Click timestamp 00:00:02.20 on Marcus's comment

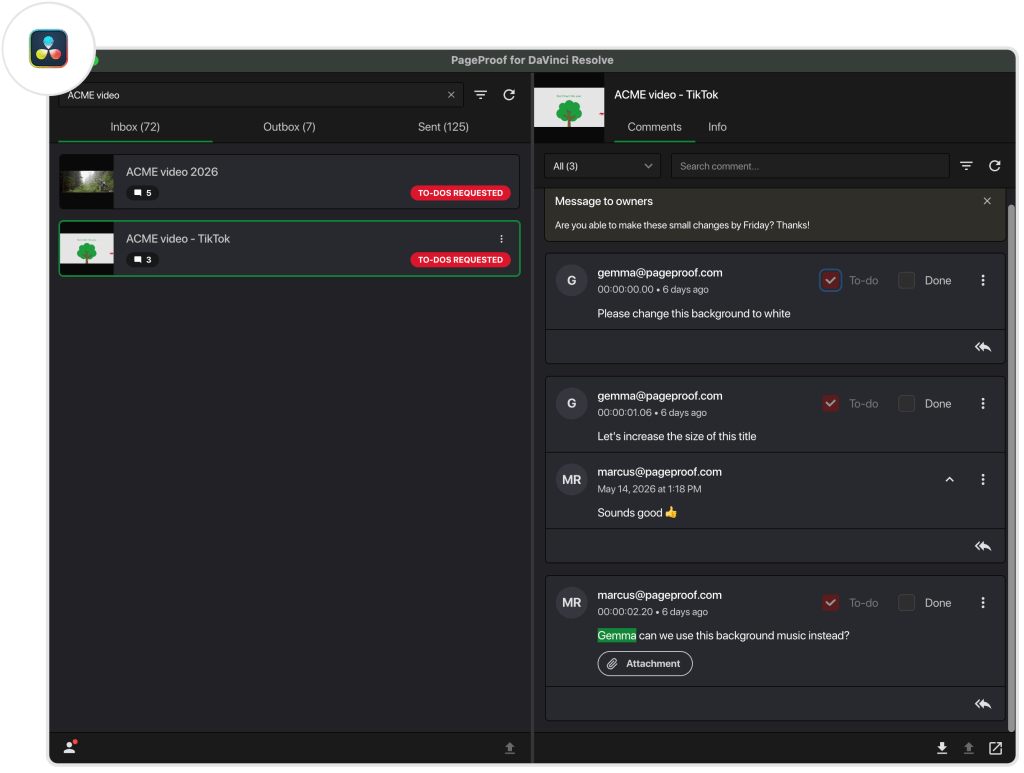tap(625, 612)
